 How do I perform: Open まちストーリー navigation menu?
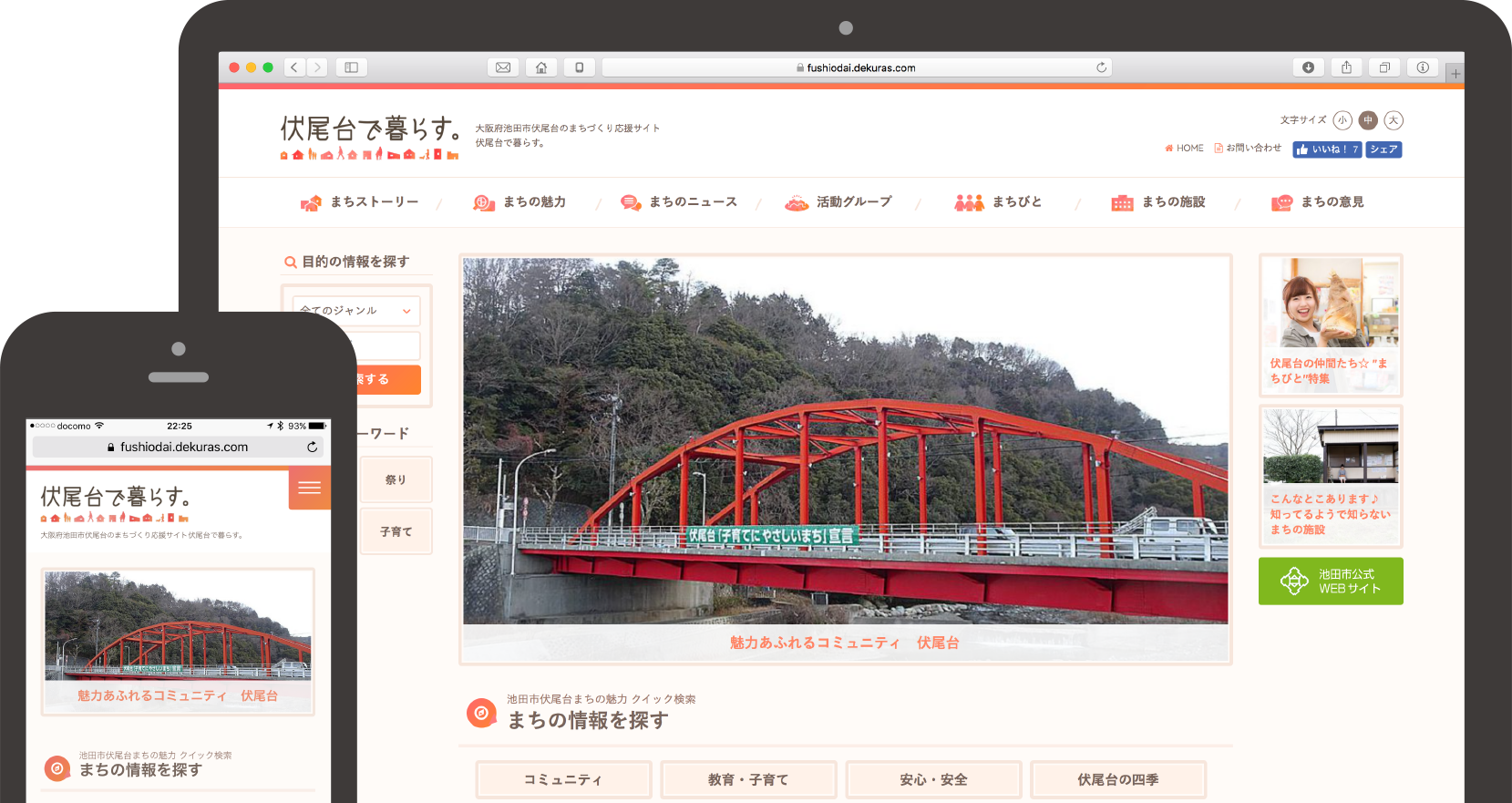click(x=360, y=202)
